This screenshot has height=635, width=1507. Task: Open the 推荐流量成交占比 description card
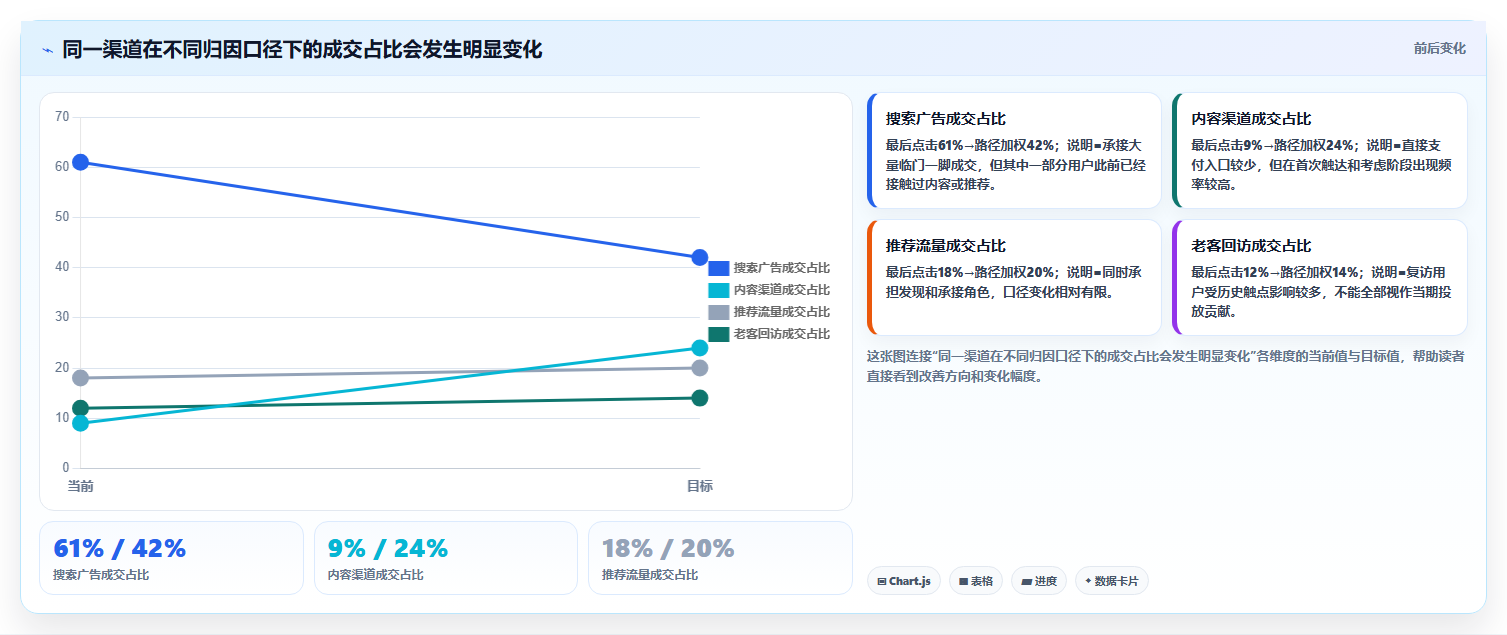tap(1014, 278)
